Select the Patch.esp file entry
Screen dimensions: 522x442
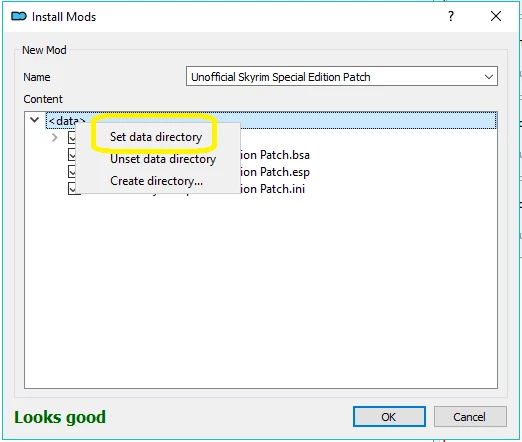pyautogui.click(x=275, y=172)
